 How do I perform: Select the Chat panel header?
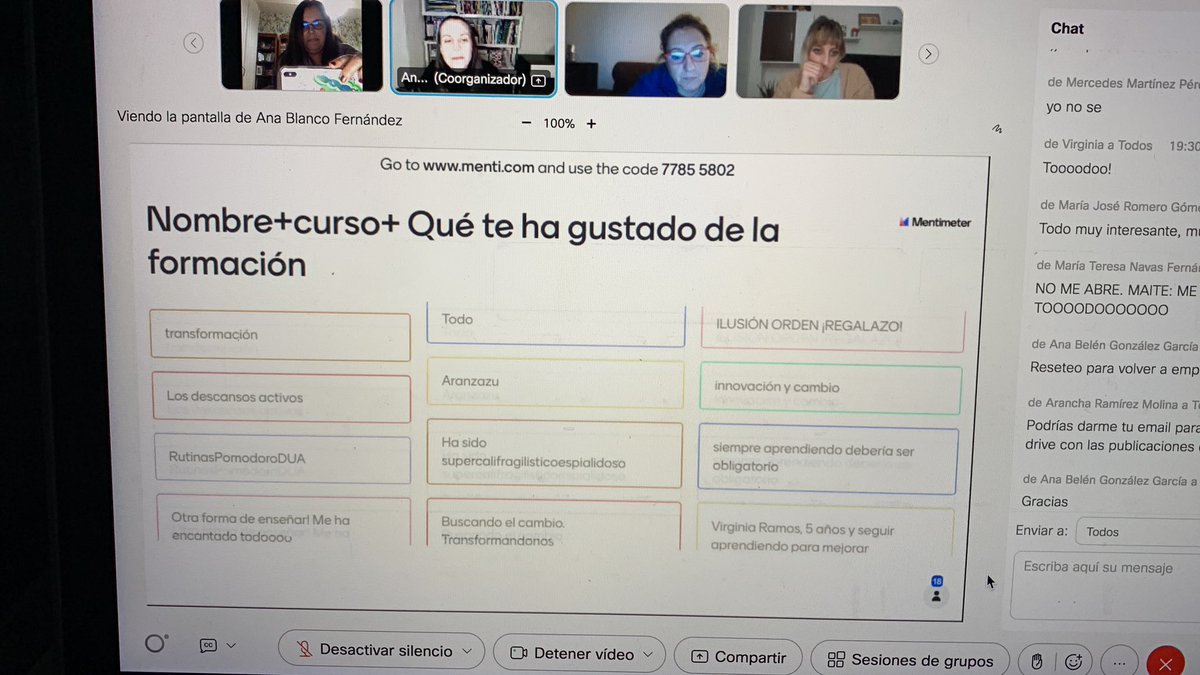pyautogui.click(x=1066, y=28)
